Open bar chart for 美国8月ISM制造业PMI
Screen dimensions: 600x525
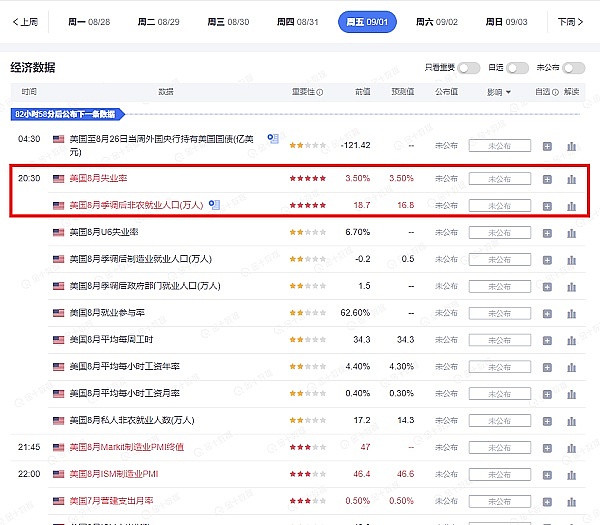coord(572,473)
